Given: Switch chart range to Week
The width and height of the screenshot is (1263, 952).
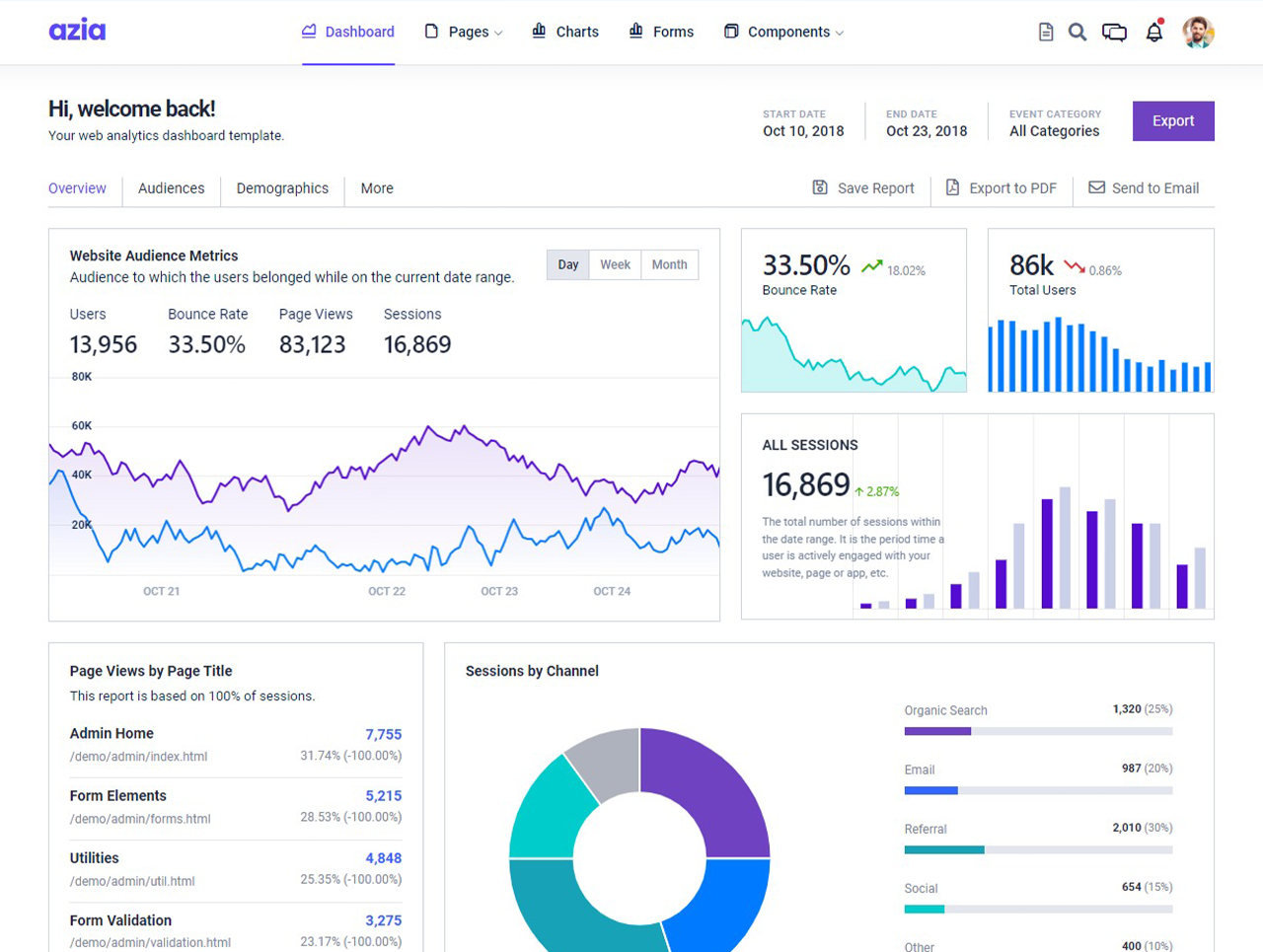Looking at the screenshot, I should (x=615, y=264).
